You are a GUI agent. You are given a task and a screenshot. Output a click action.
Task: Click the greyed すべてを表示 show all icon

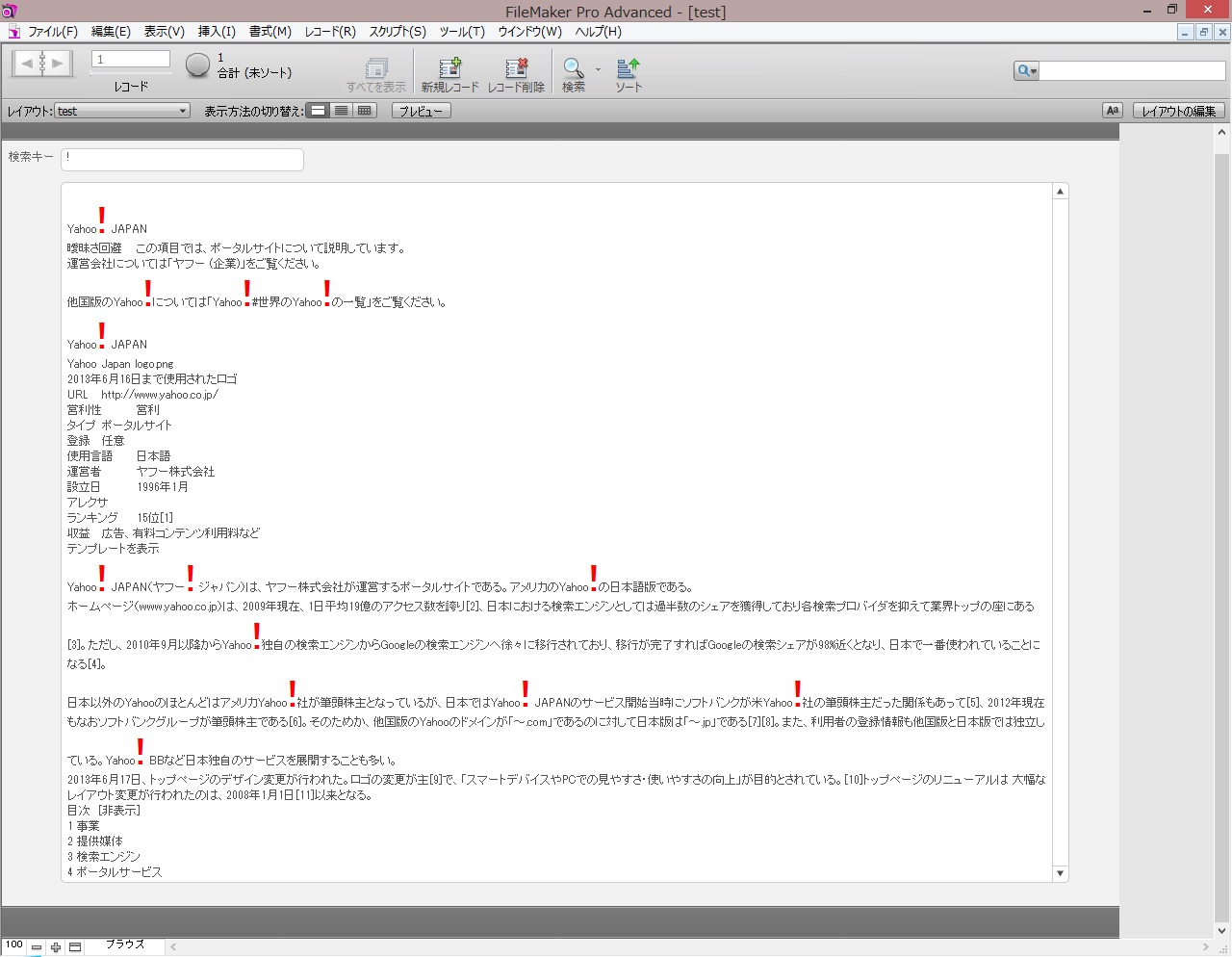pyautogui.click(x=376, y=67)
